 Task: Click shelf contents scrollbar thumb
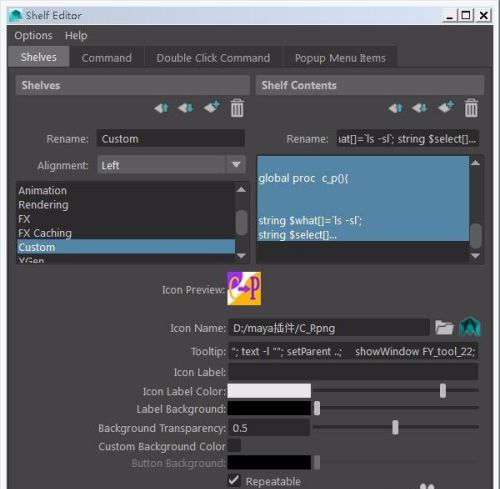point(475,236)
